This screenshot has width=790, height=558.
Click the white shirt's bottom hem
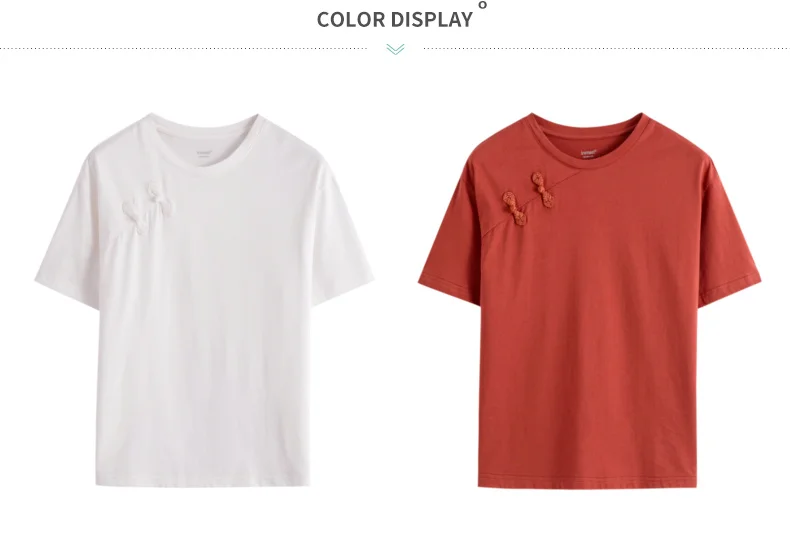[x=203, y=481]
